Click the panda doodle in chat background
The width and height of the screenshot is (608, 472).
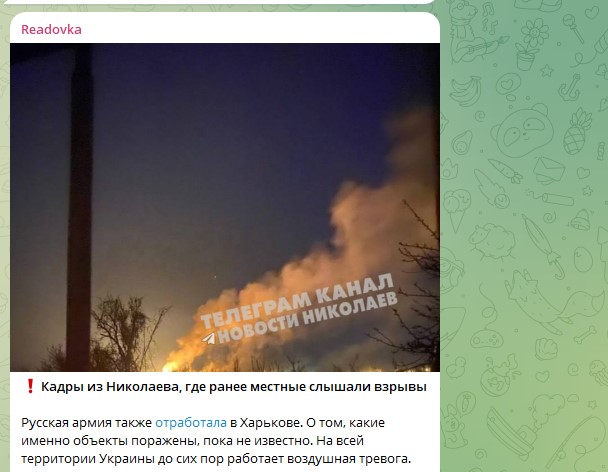click(x=522, y=130)
